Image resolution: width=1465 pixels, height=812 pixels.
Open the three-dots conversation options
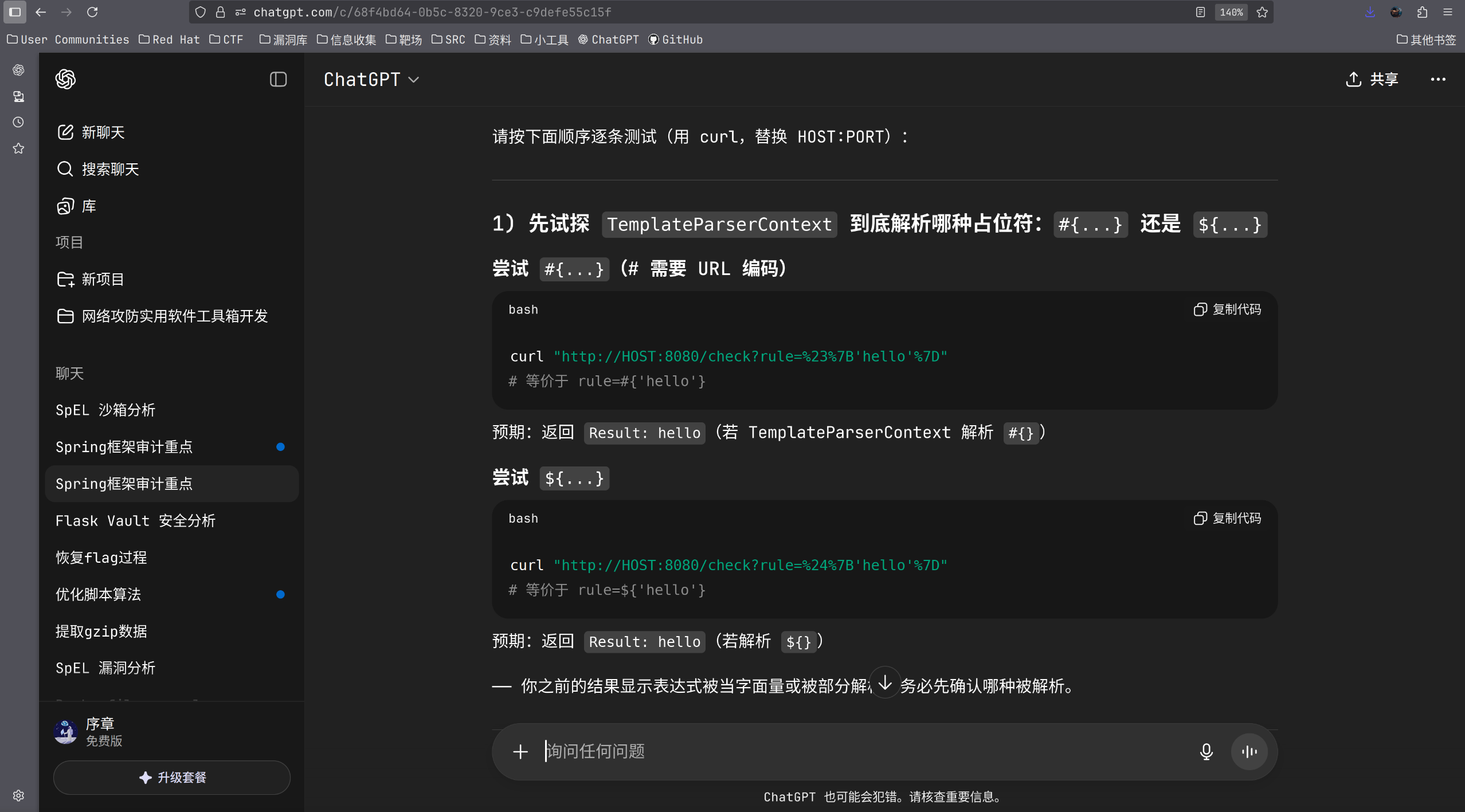1437,79
